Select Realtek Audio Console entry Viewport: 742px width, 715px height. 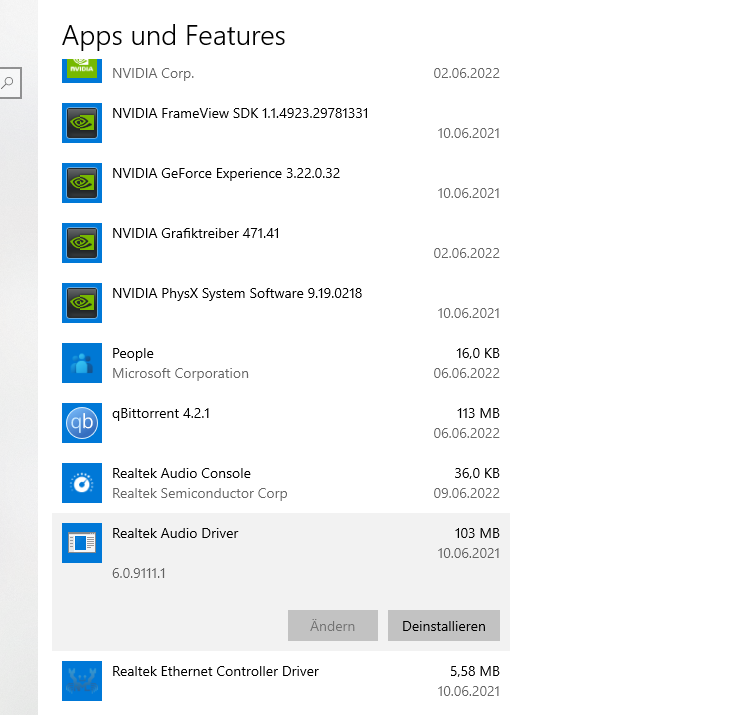[281, 483]
